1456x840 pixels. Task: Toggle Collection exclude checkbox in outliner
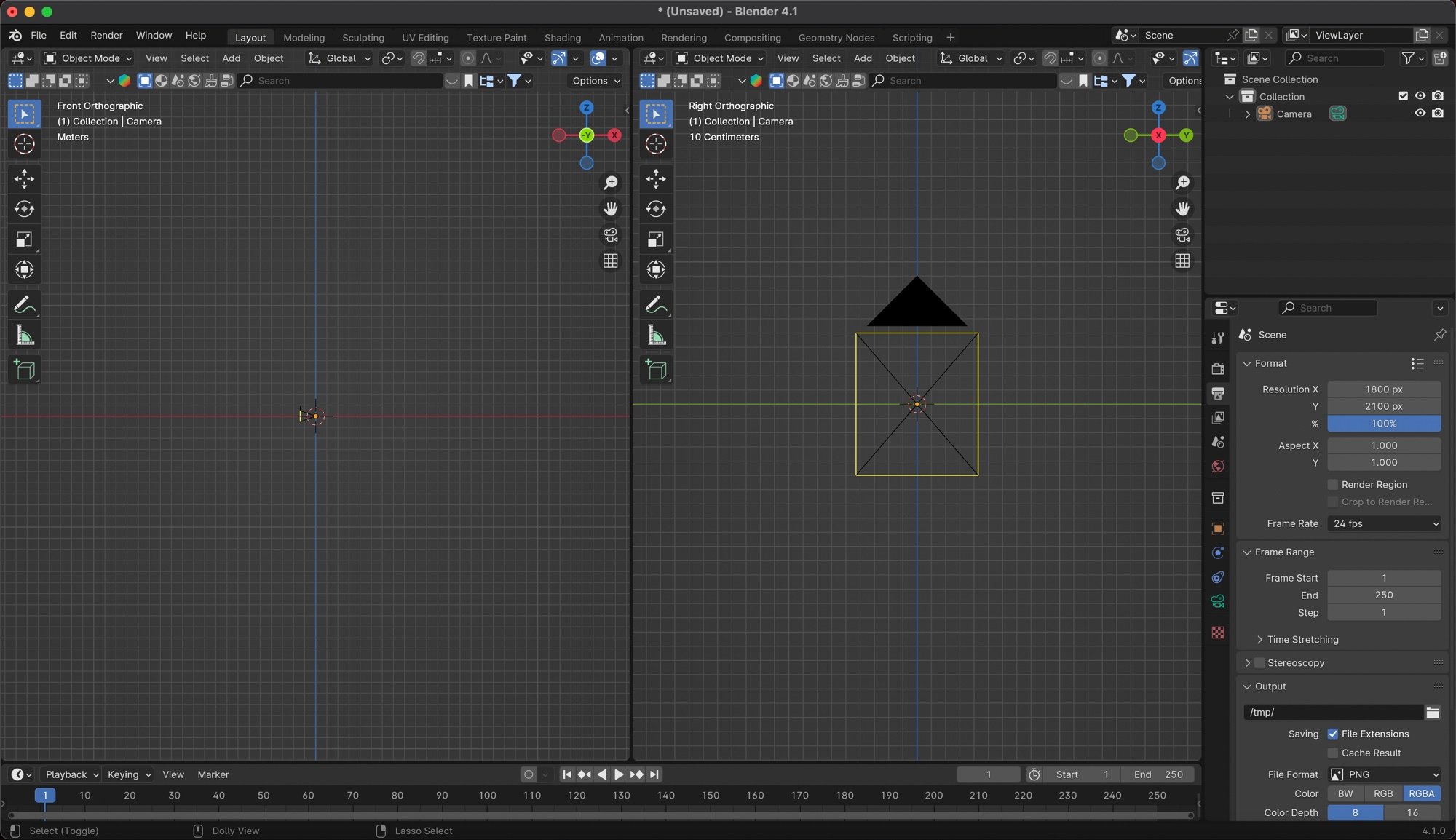pos(1404,96)
